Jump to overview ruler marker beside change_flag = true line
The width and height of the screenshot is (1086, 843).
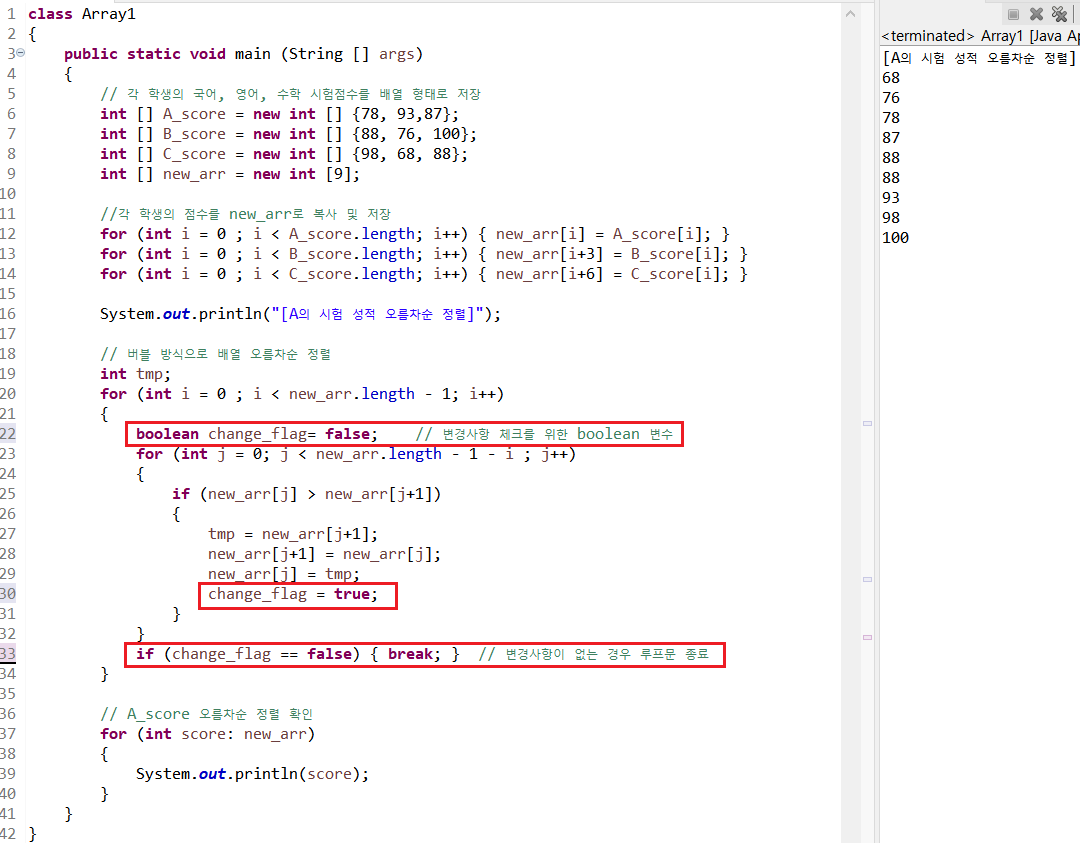(867, 579)
